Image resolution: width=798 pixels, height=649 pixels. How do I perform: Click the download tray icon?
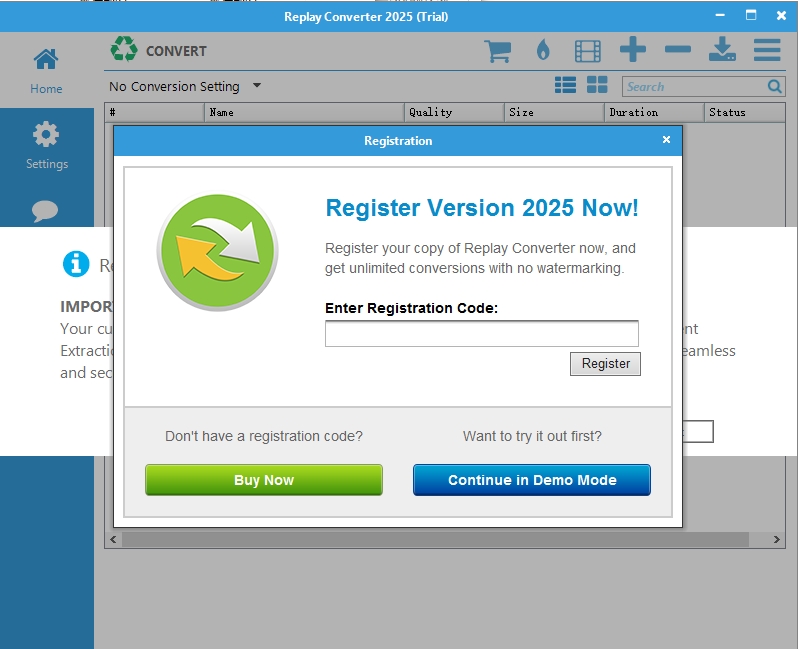[722, 50]
